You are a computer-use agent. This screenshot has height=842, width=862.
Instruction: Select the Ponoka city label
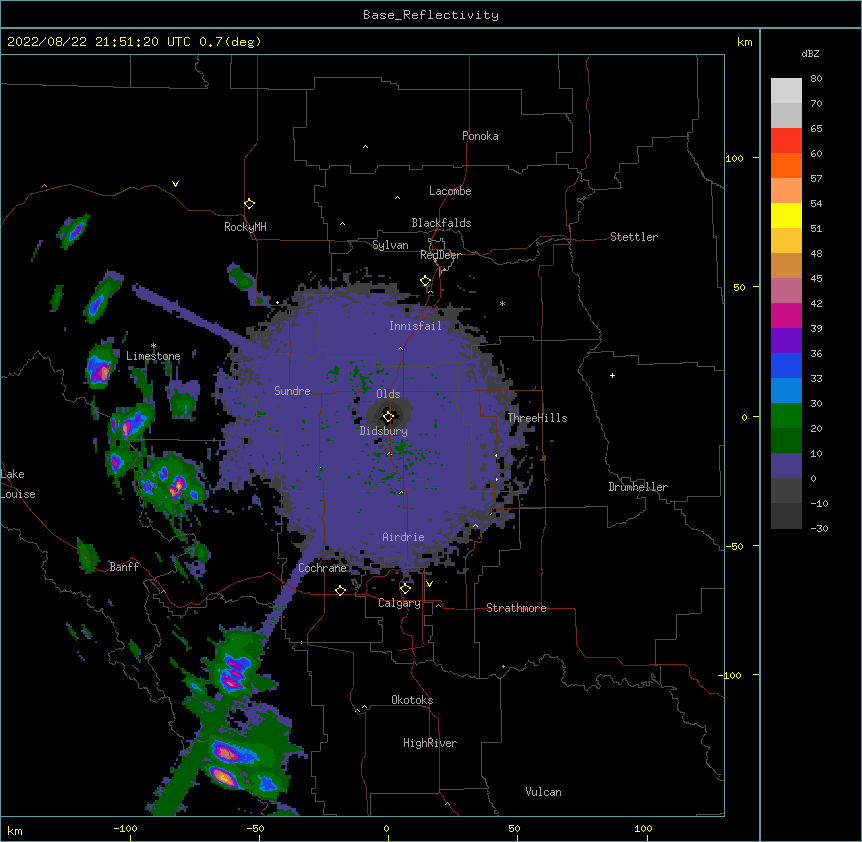pos(480,136)
